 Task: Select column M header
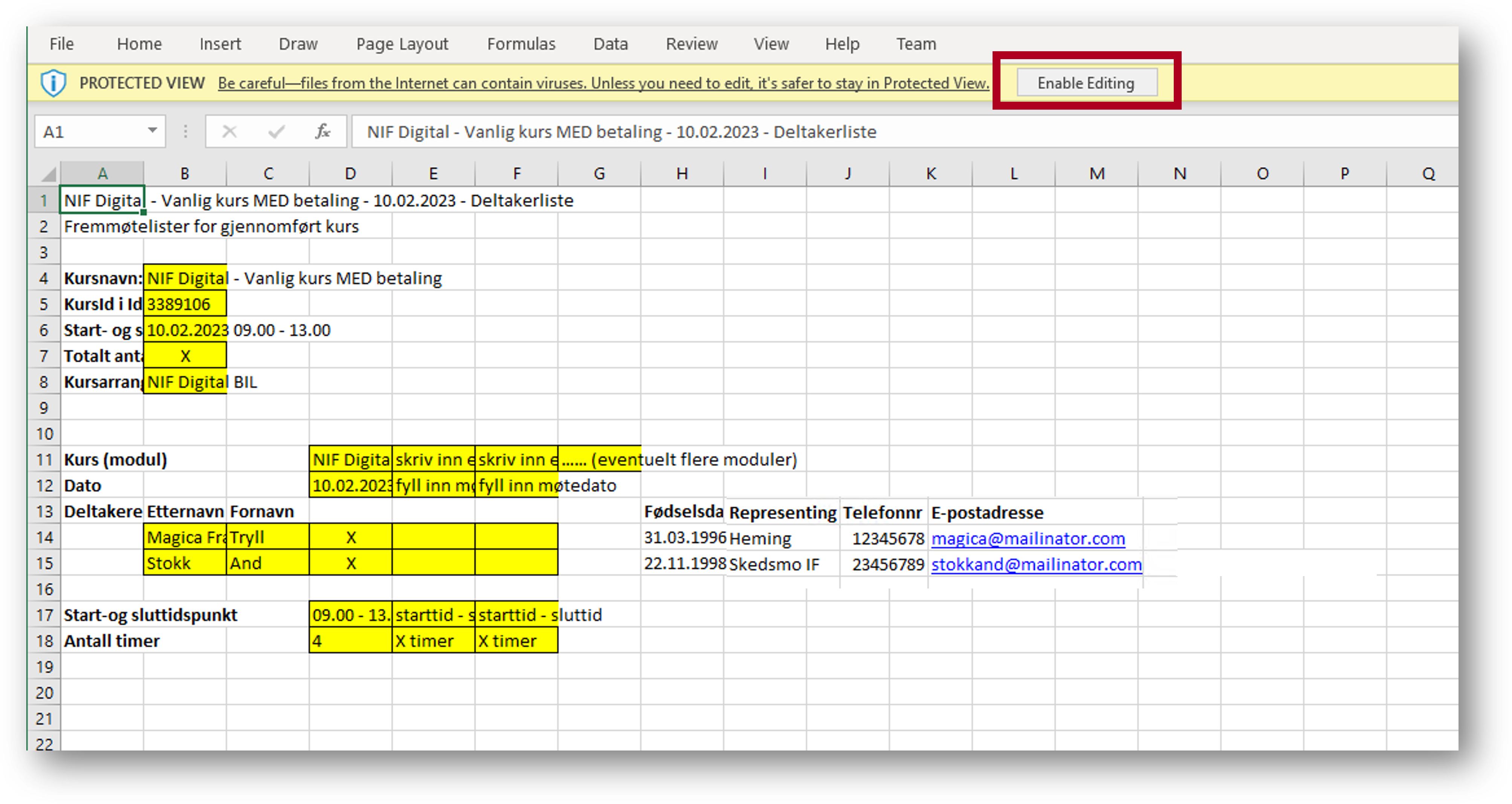click(x=1097, y=174)
